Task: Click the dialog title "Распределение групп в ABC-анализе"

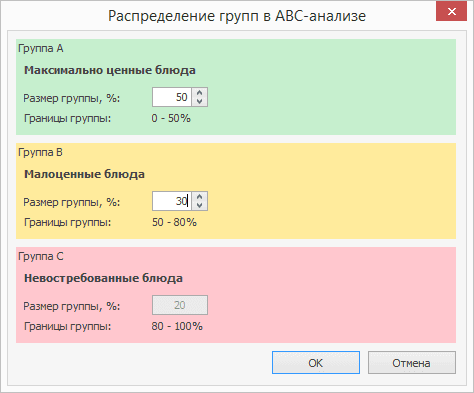Action: (x=237, y=16)
